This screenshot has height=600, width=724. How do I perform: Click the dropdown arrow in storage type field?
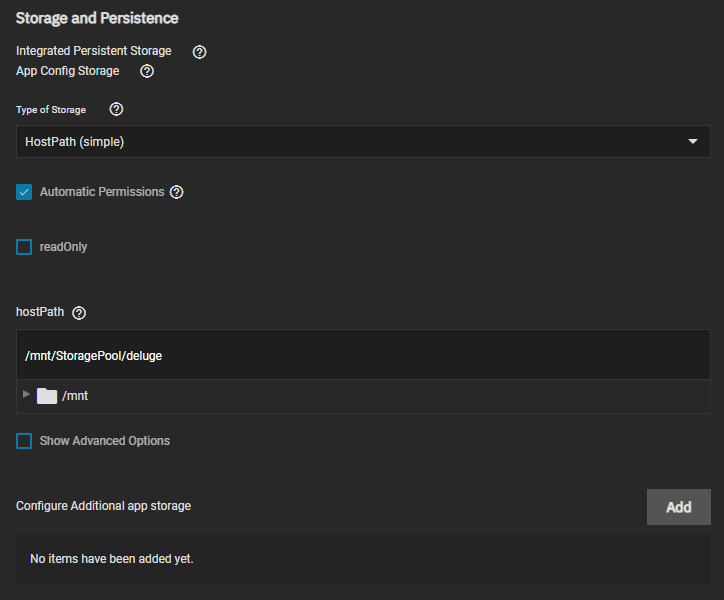point(693,142)
